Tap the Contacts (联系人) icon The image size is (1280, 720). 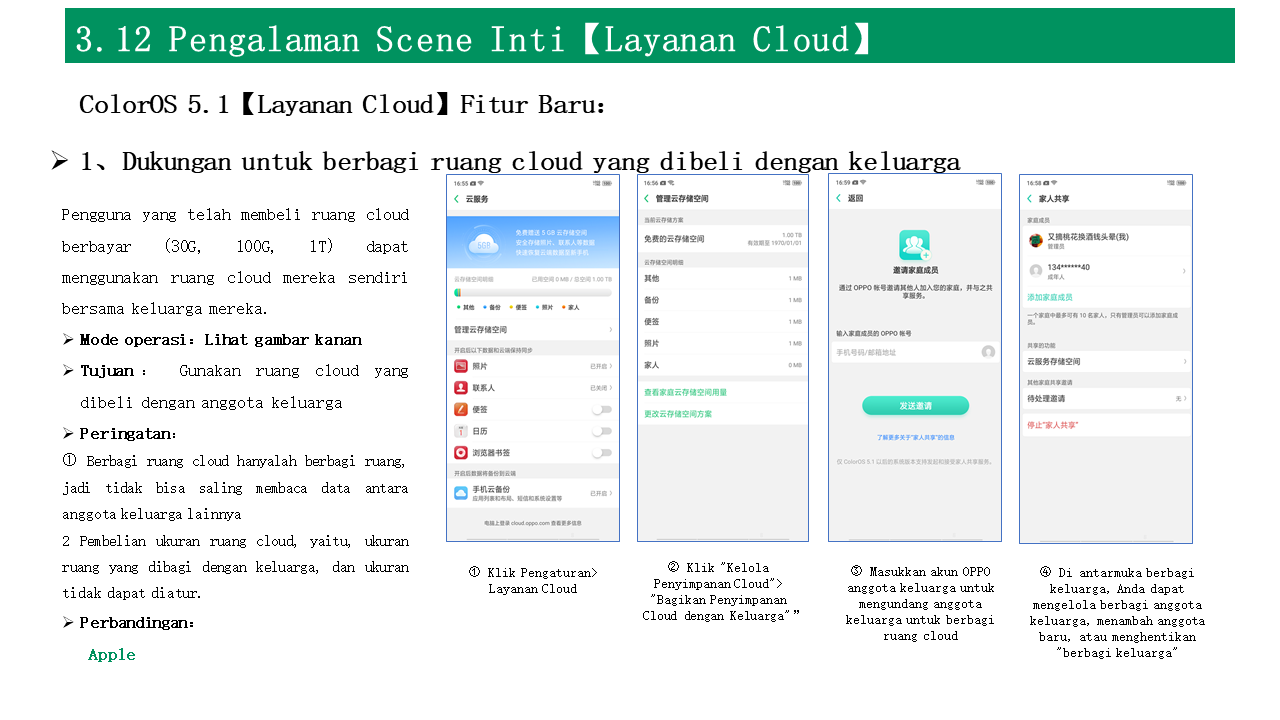[461, 388]
